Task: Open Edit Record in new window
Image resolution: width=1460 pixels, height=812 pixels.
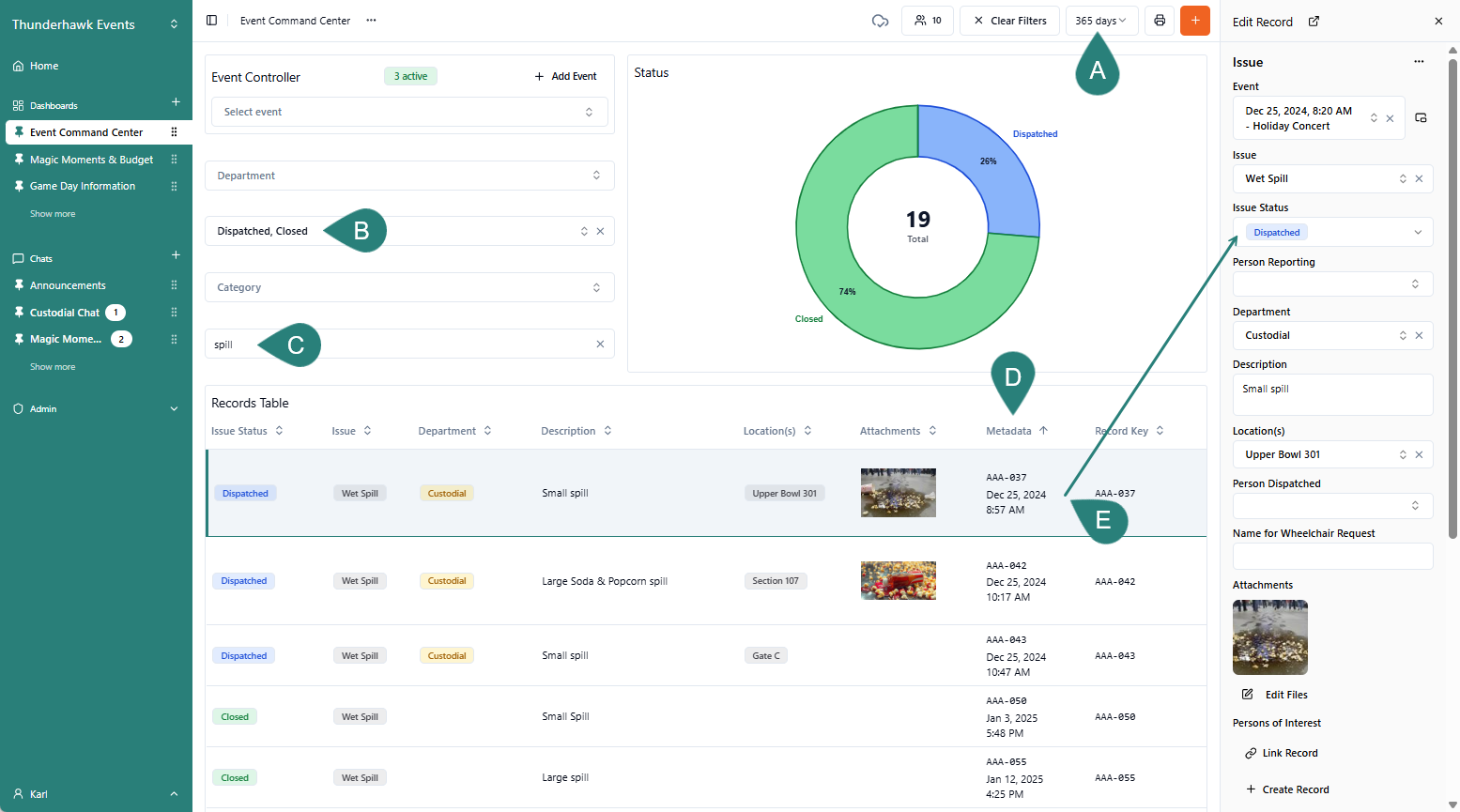Action: [x=1314, y=22]
